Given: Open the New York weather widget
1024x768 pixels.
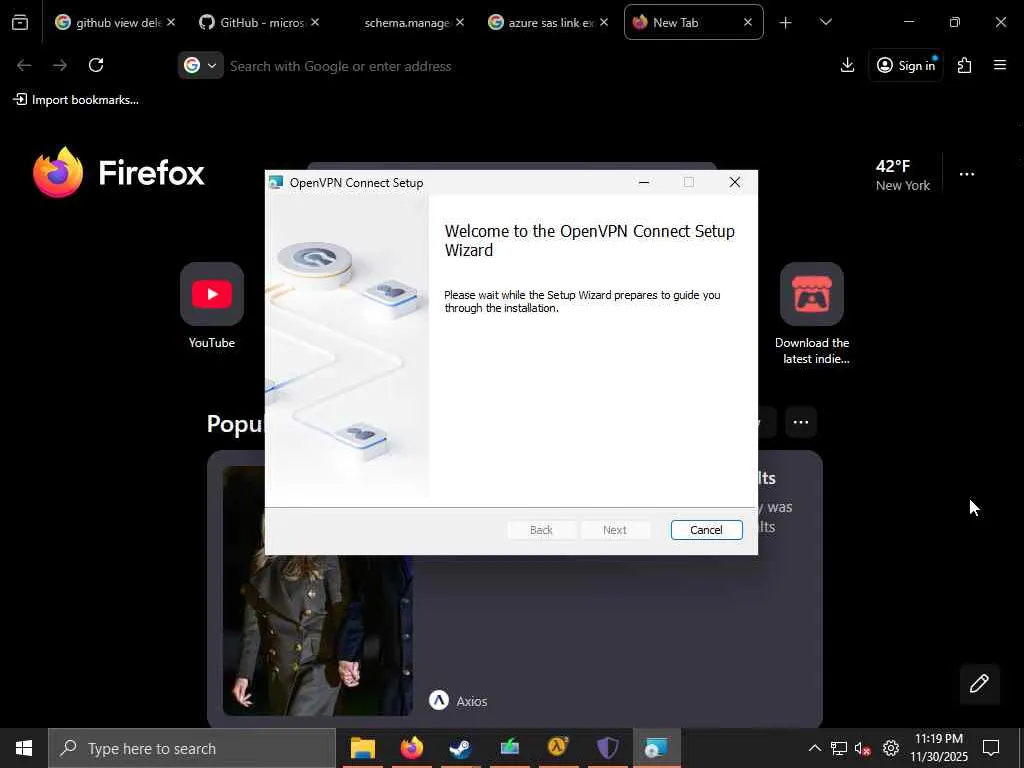Looking at the screenshot, I should [903, 175].
